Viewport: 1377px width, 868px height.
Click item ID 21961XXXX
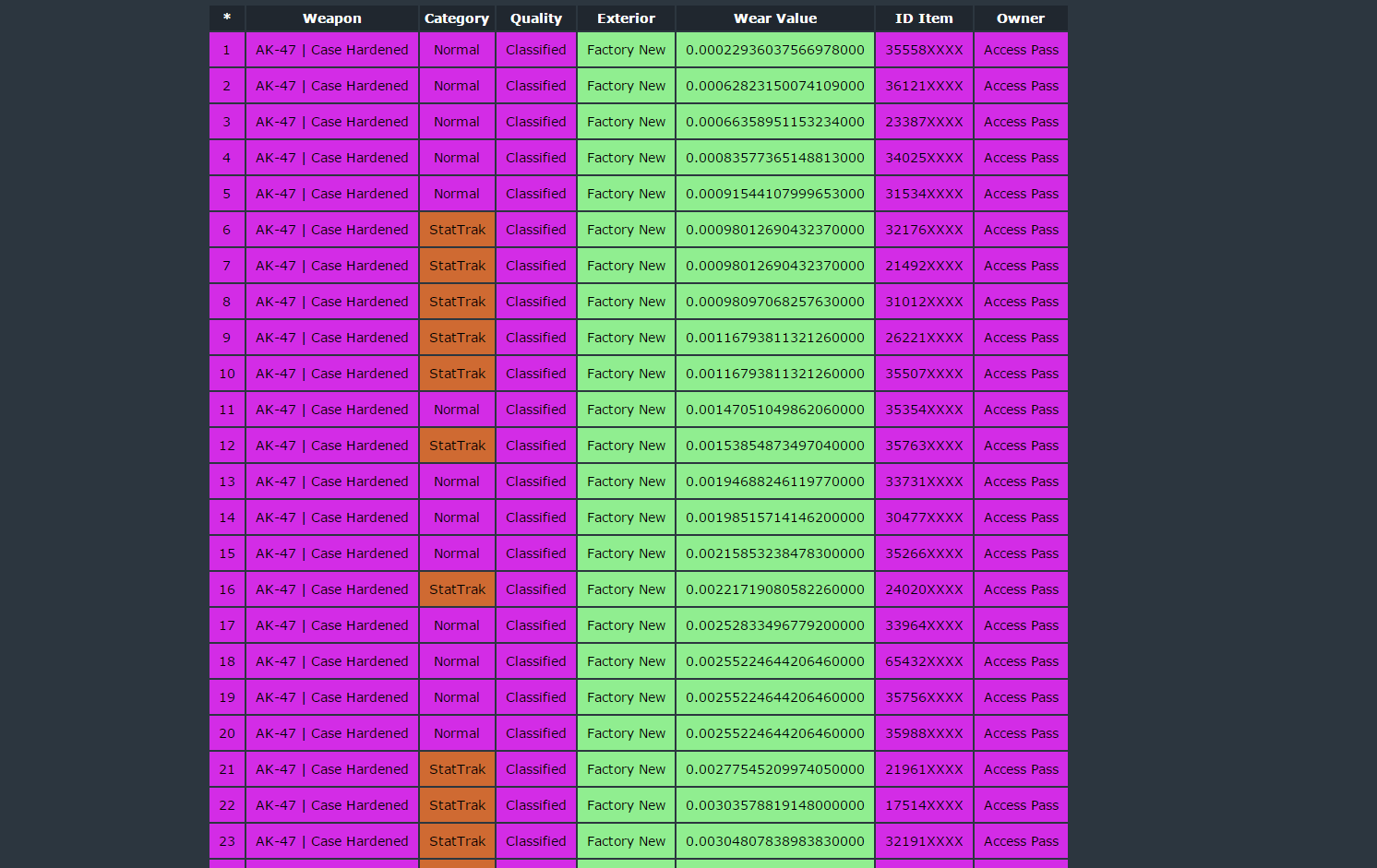(924, 769)
